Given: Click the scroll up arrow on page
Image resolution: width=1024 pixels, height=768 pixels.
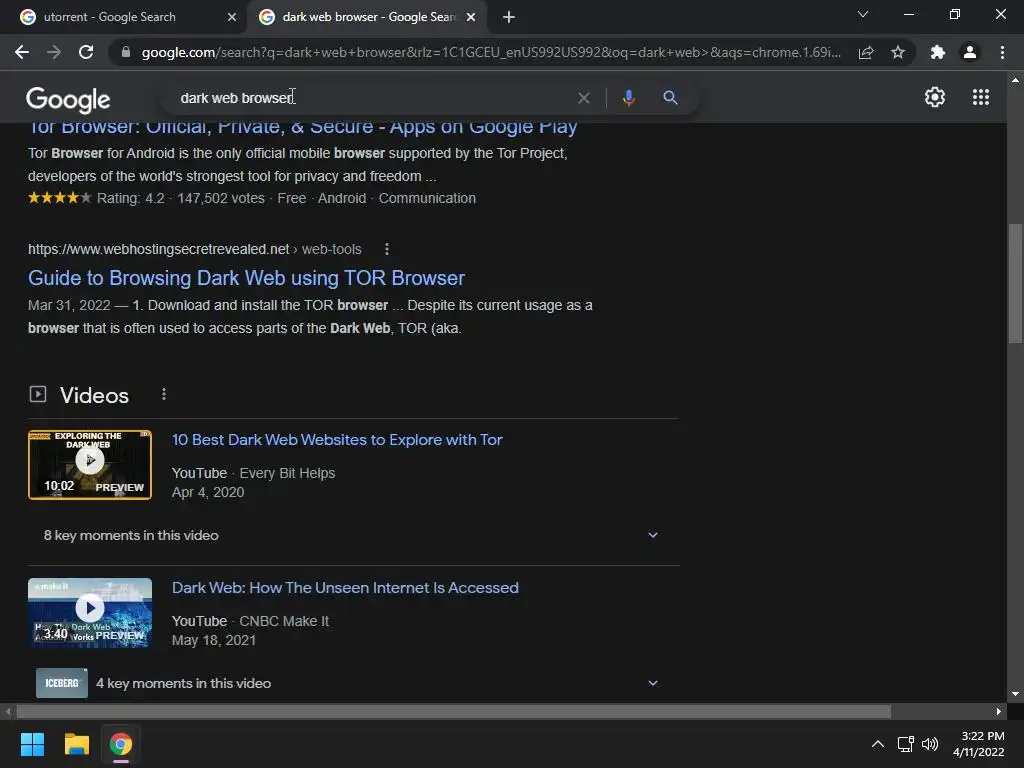Looking at the screenshot, I should tap(1015, 80).
